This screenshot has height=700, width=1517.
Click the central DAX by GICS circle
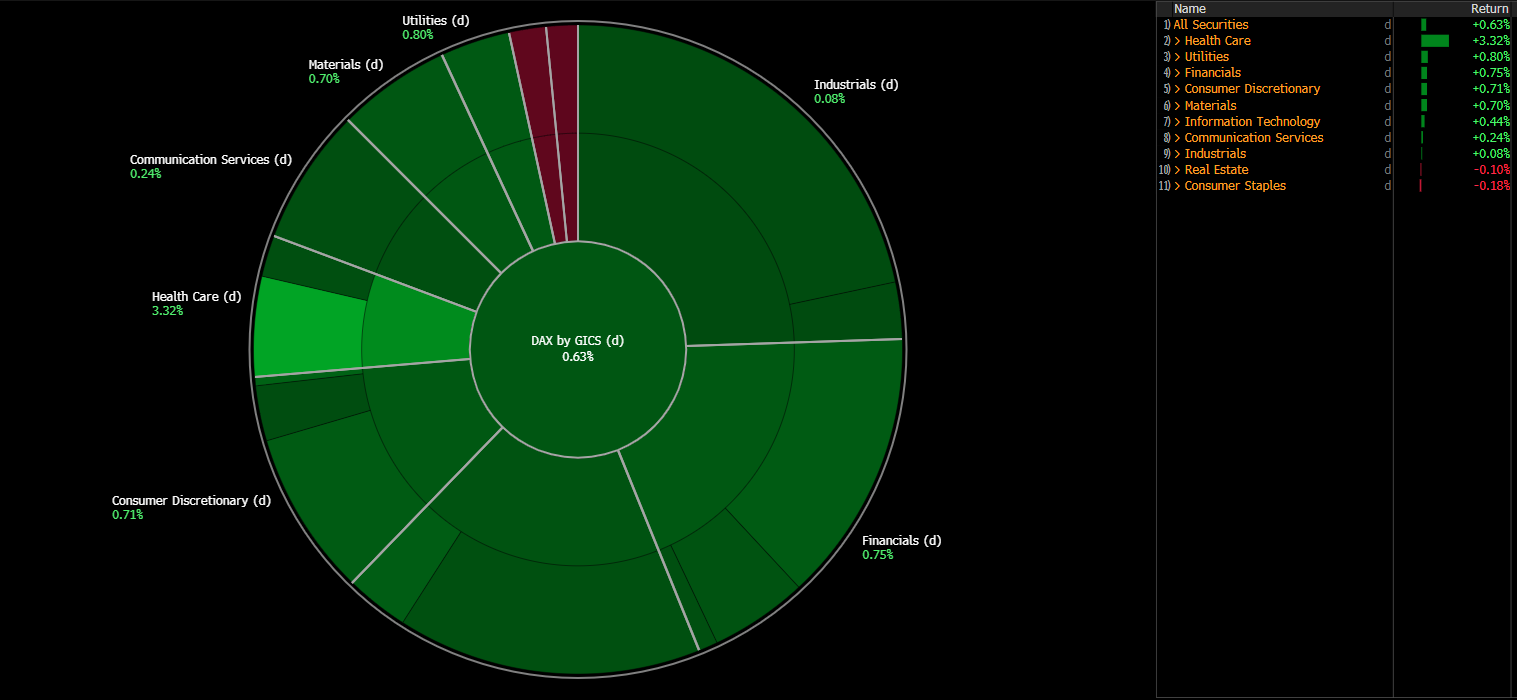(x=578, y=348)
